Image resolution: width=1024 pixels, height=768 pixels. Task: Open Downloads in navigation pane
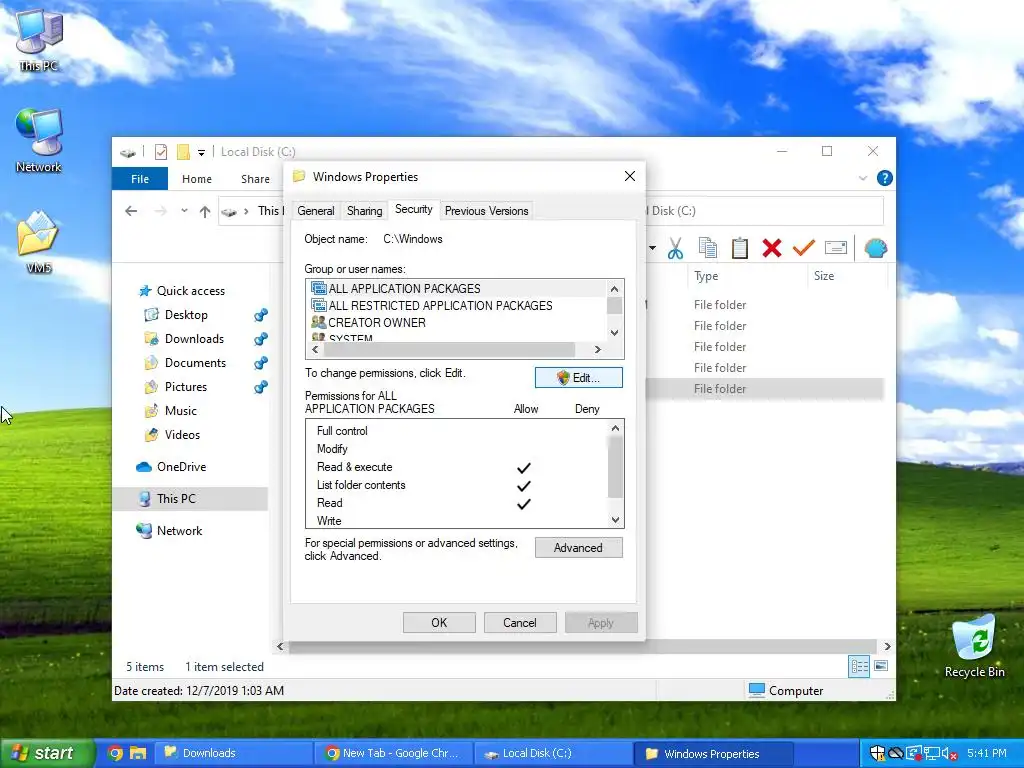194,339
